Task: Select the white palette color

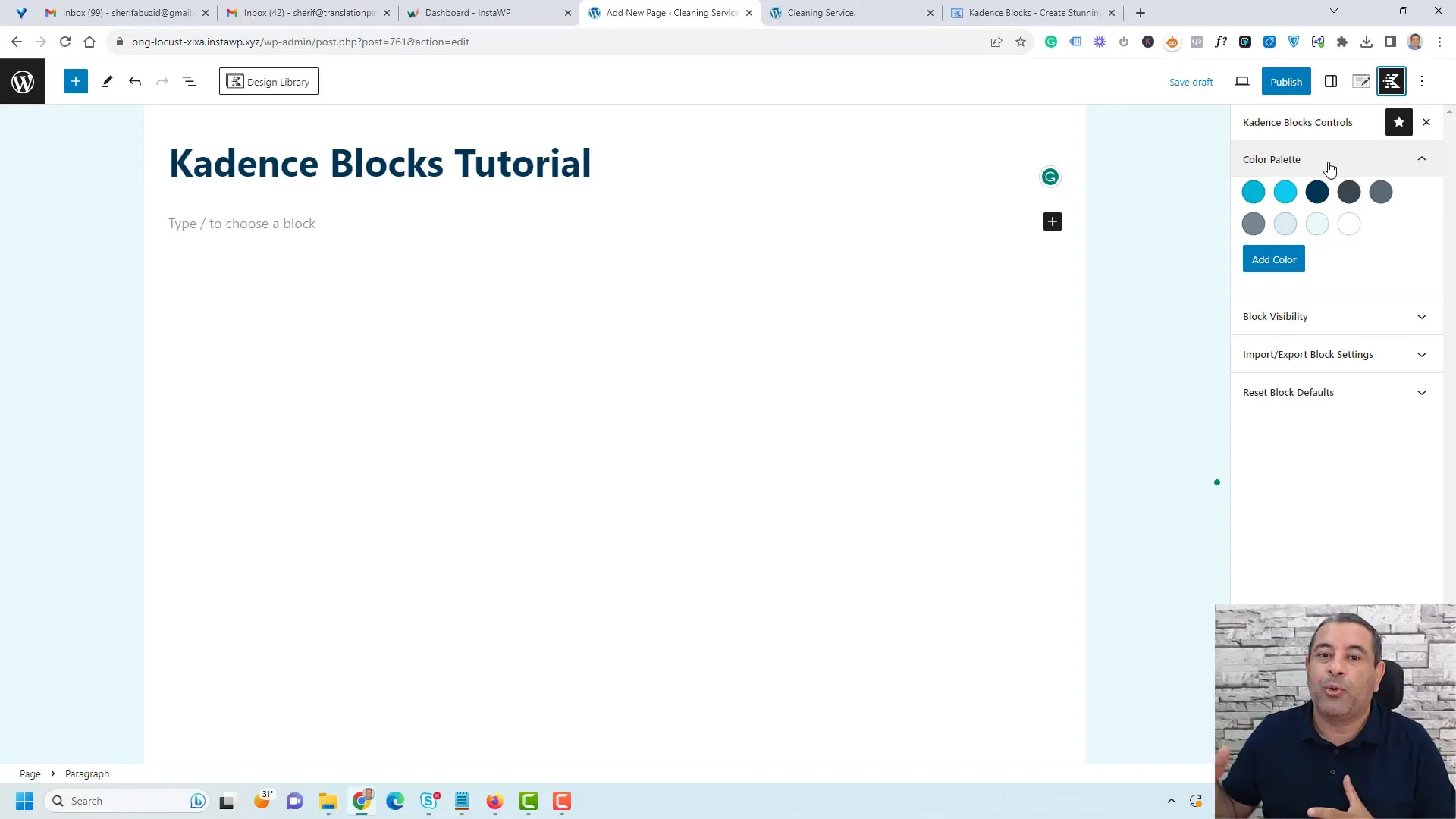Action: 1349,224
